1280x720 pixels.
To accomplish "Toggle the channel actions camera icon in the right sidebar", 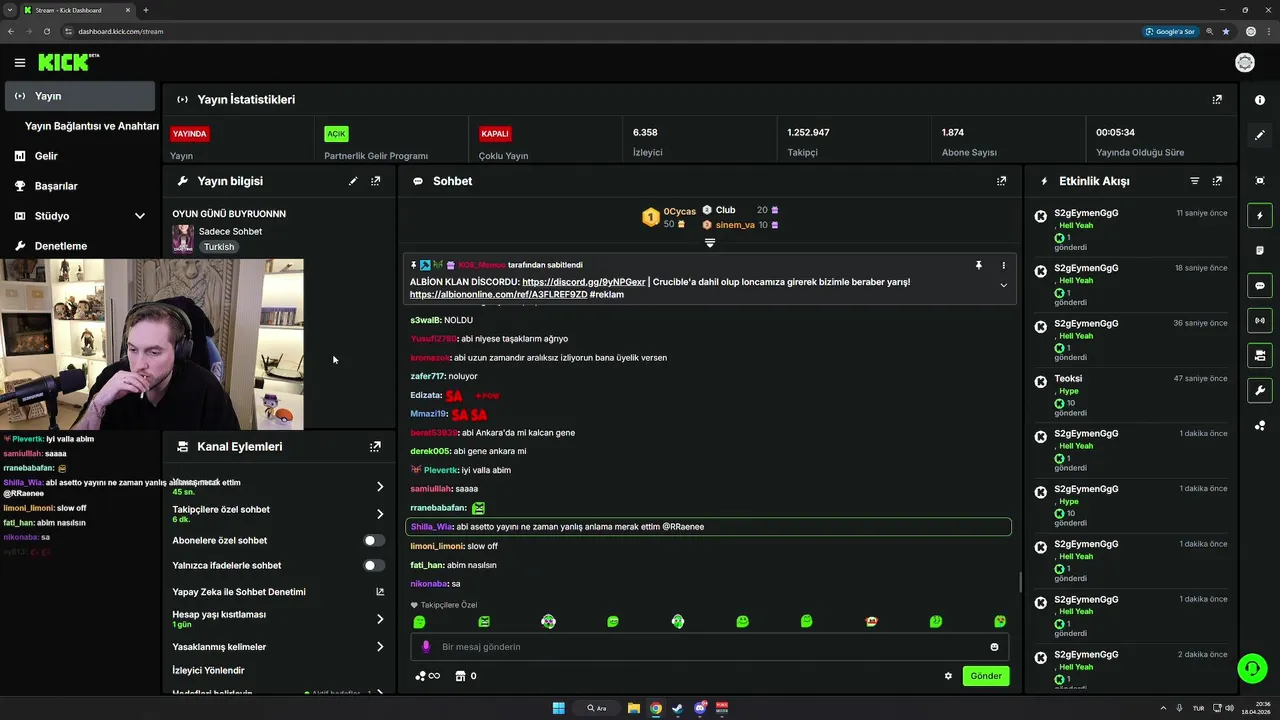I will (x=1260, y=355).
